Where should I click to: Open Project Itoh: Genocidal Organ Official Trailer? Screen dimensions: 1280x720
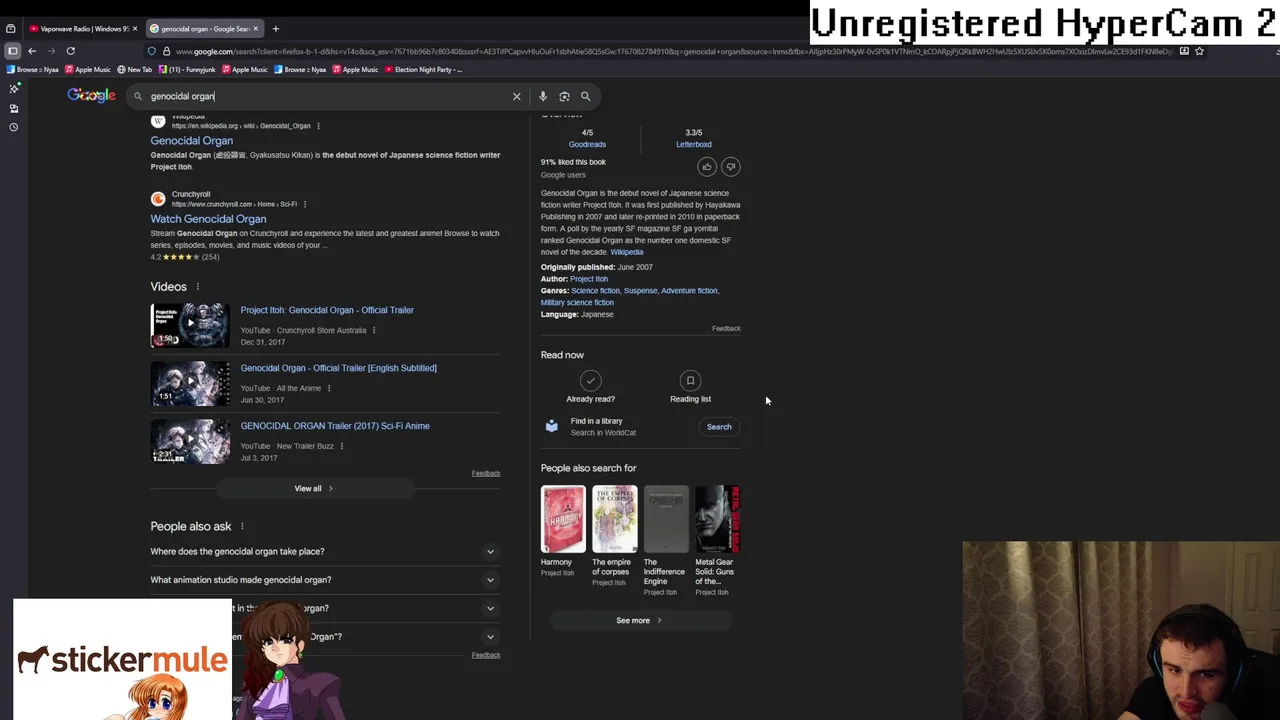(327, 310)
